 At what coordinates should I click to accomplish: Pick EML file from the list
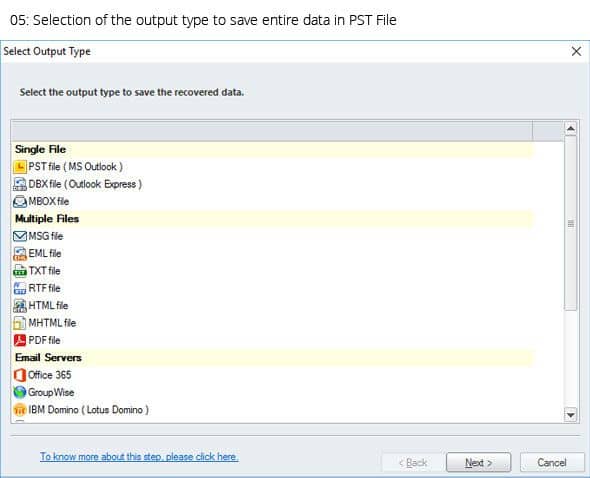(x=44, y=254)
